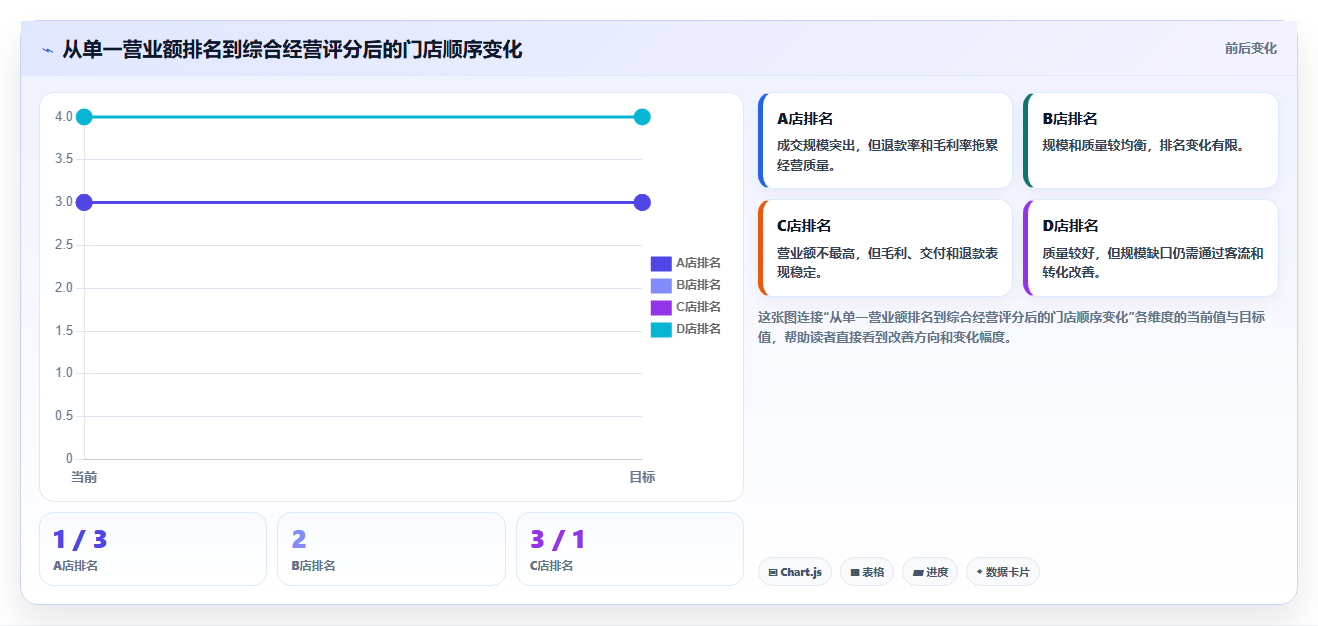Screen dimensions: 1318x626
Task: Click the C店排名 legend label
Action: (698, 307)
